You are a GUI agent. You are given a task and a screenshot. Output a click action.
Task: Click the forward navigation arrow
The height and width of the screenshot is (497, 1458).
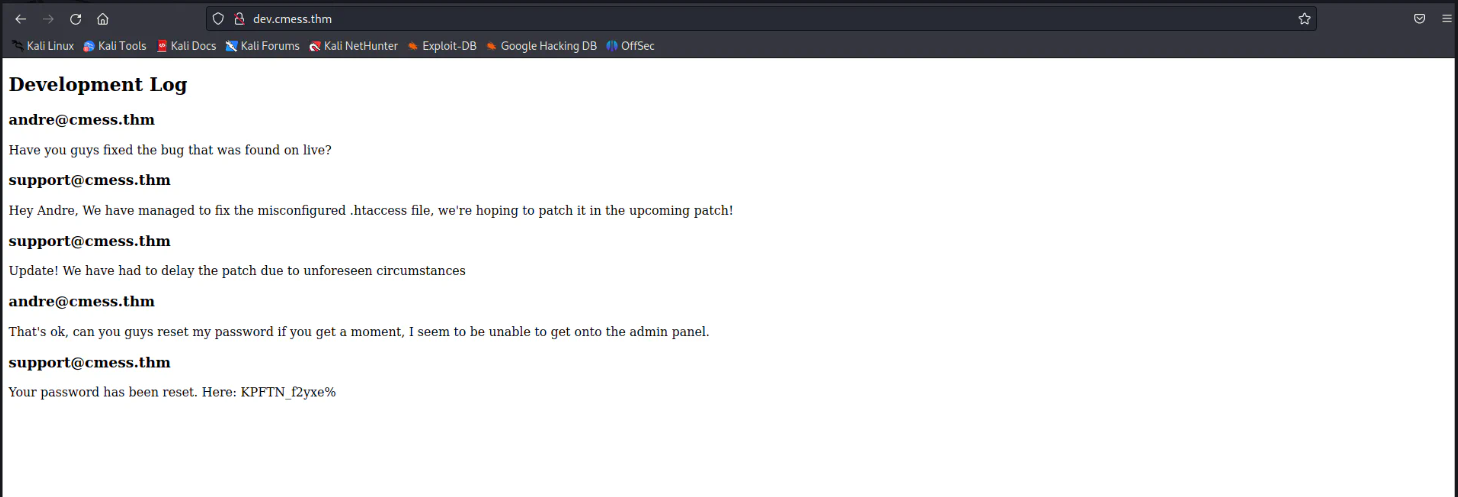48,19
